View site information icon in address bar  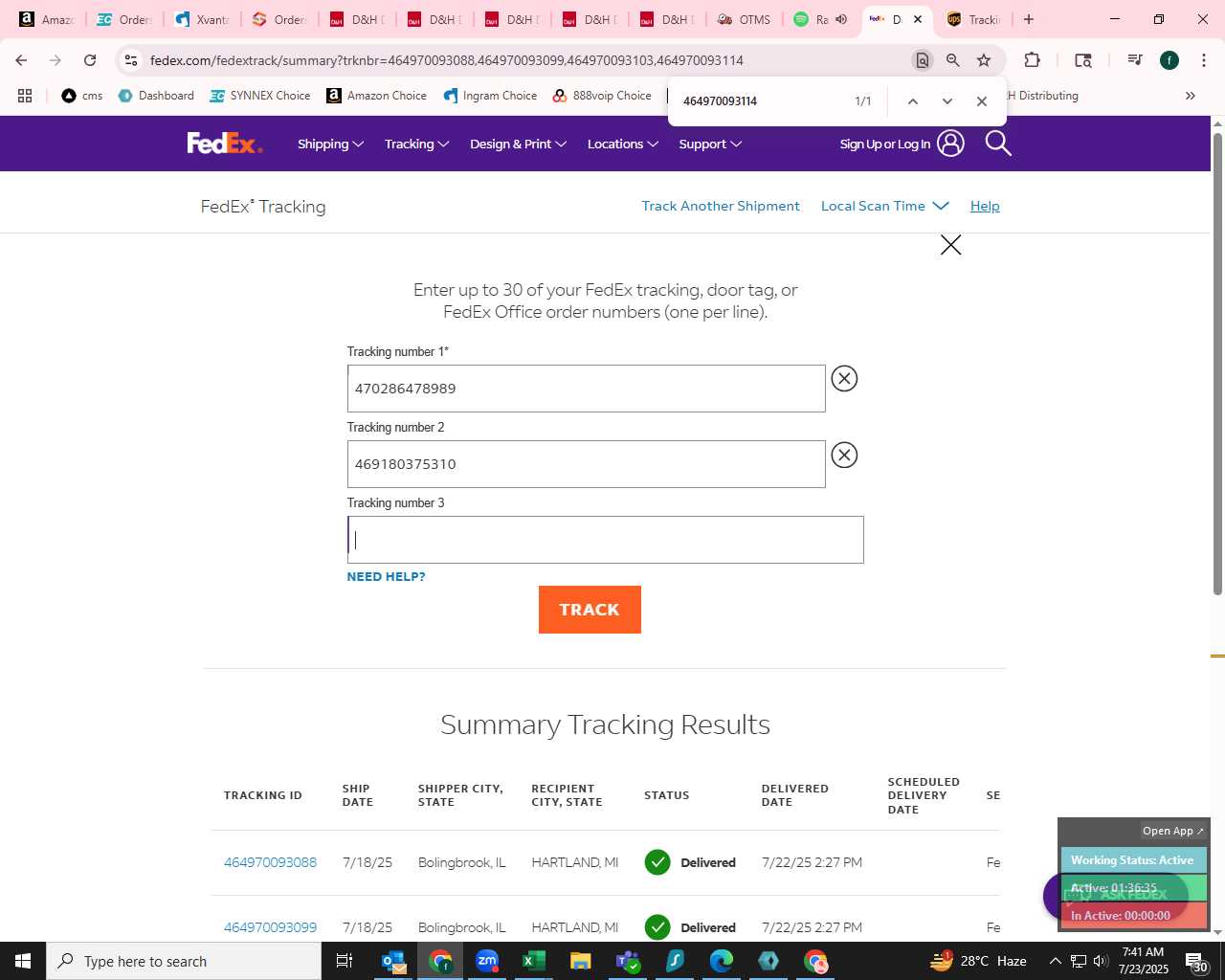coord(131,60)
